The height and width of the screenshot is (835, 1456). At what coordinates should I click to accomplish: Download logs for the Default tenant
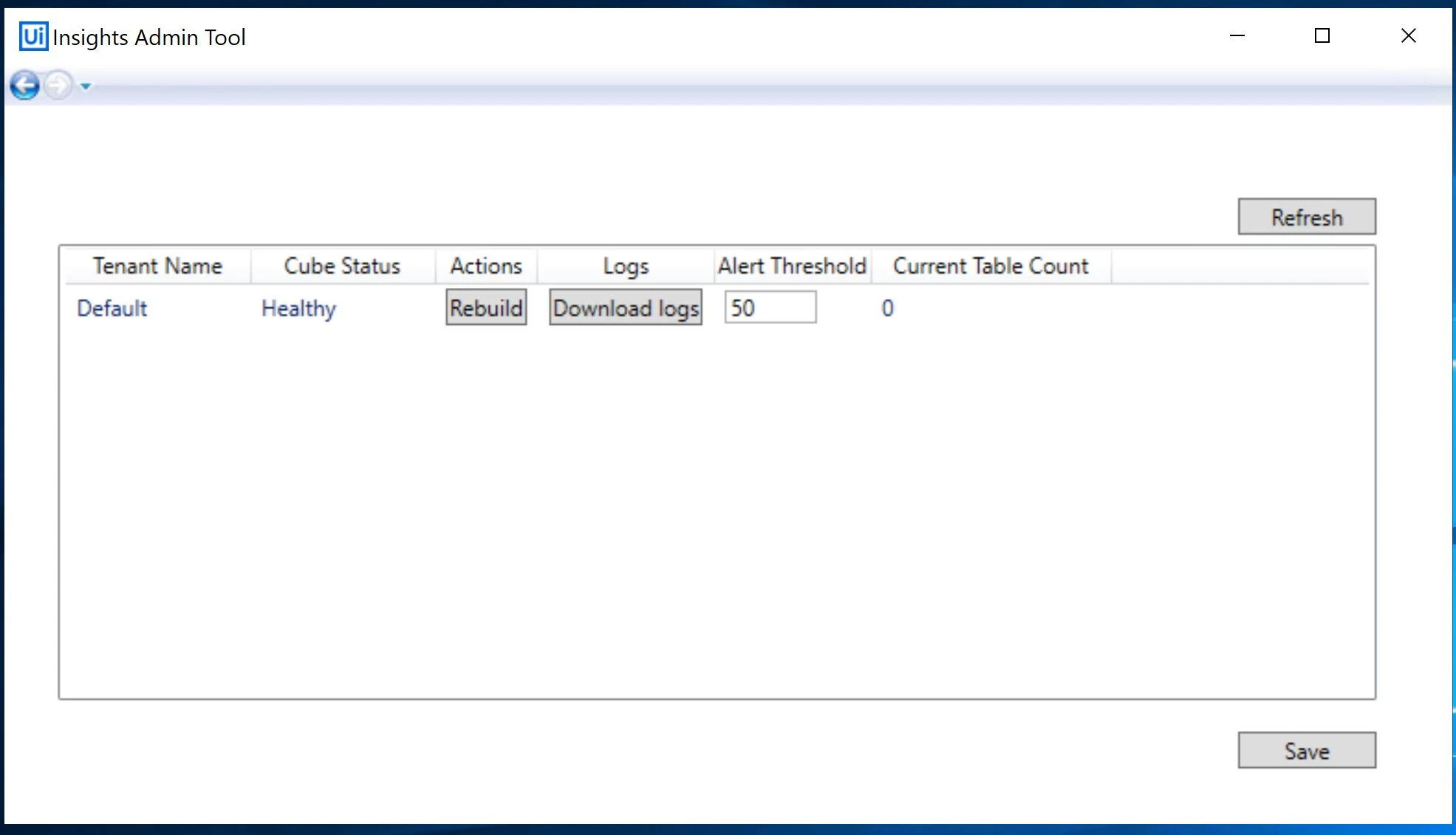pyautogui.click(x=626, y=308)
